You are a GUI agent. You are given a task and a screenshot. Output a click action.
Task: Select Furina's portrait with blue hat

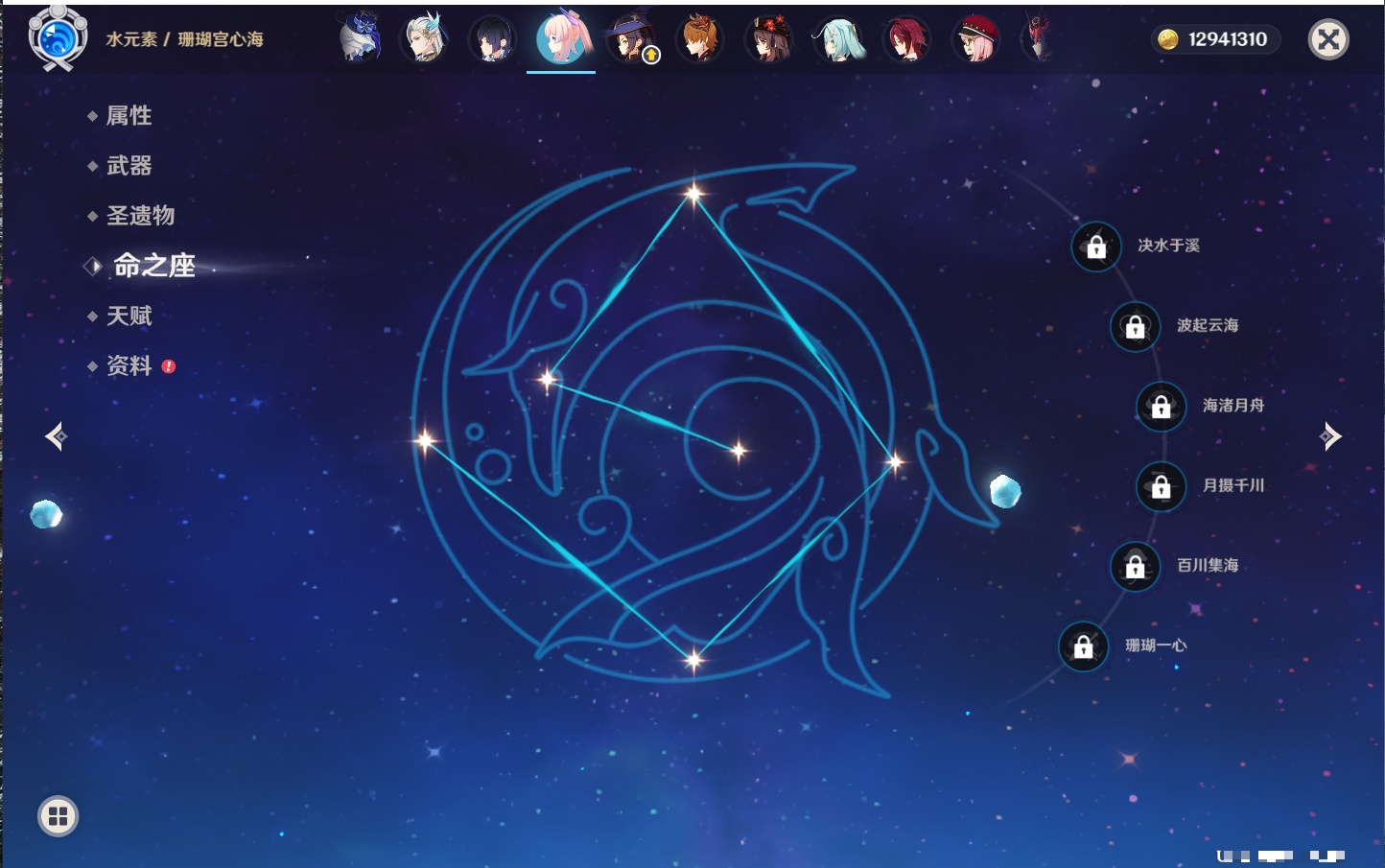359,38
